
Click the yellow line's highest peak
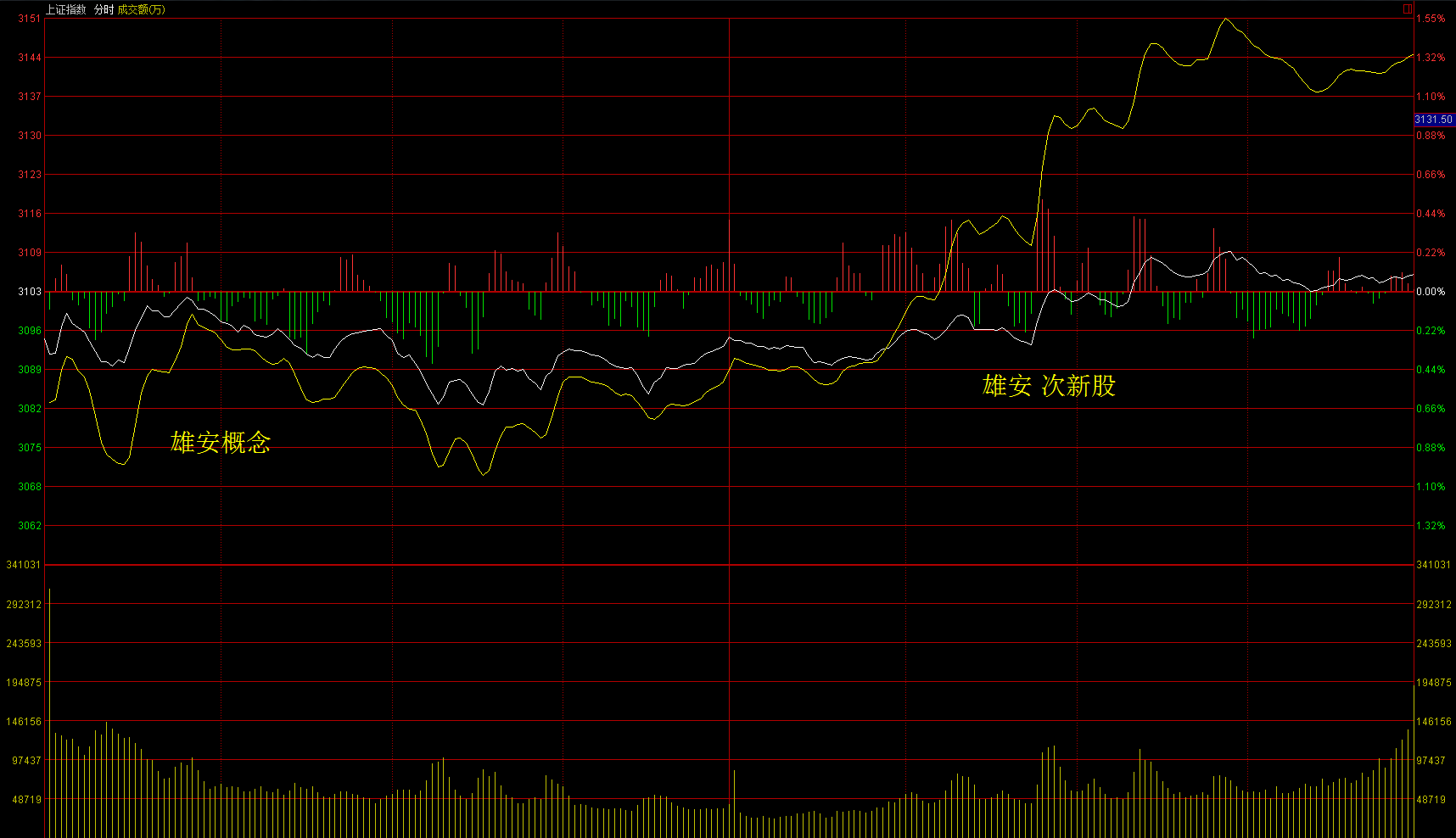[x=1224, y=19]
